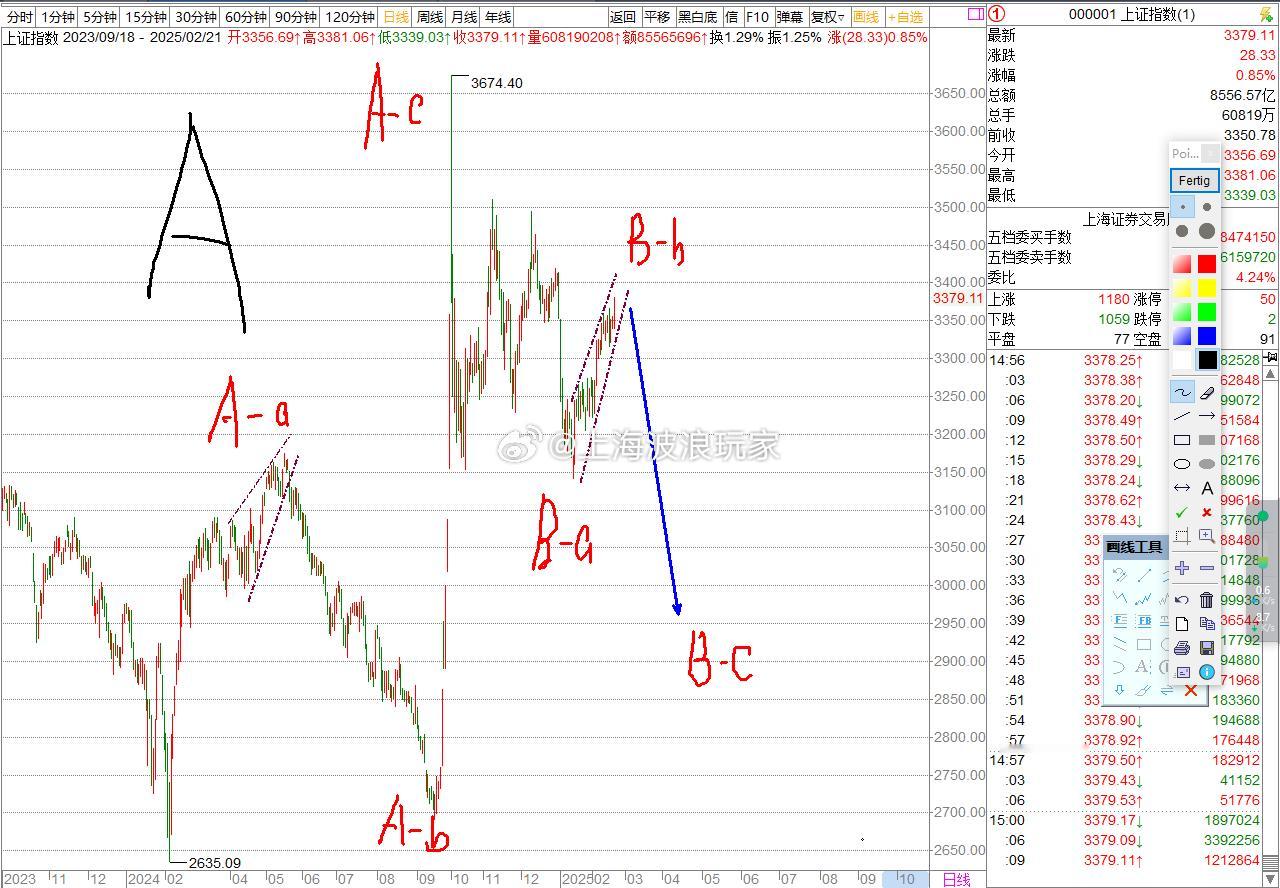The image size is (1280, 888).
Task: Switch to 1分钟 chart period
Action: (x=58, y=17)
